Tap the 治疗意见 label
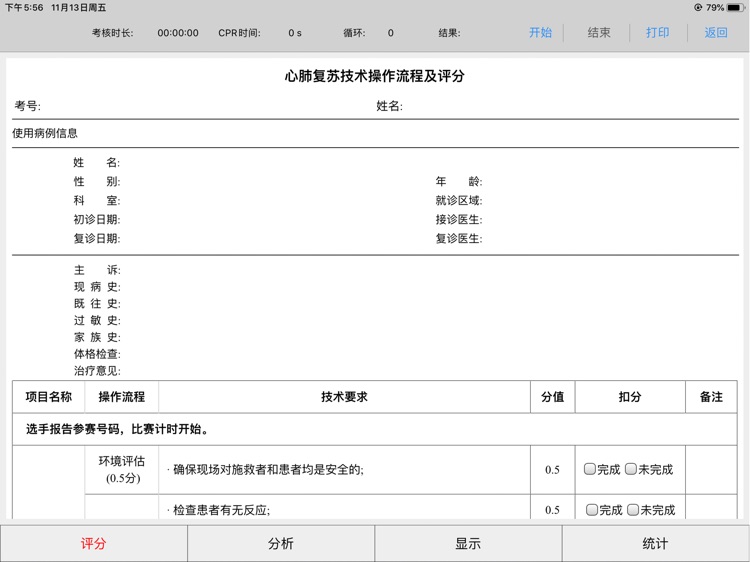750x562 pixels. [x=97, y=371]
